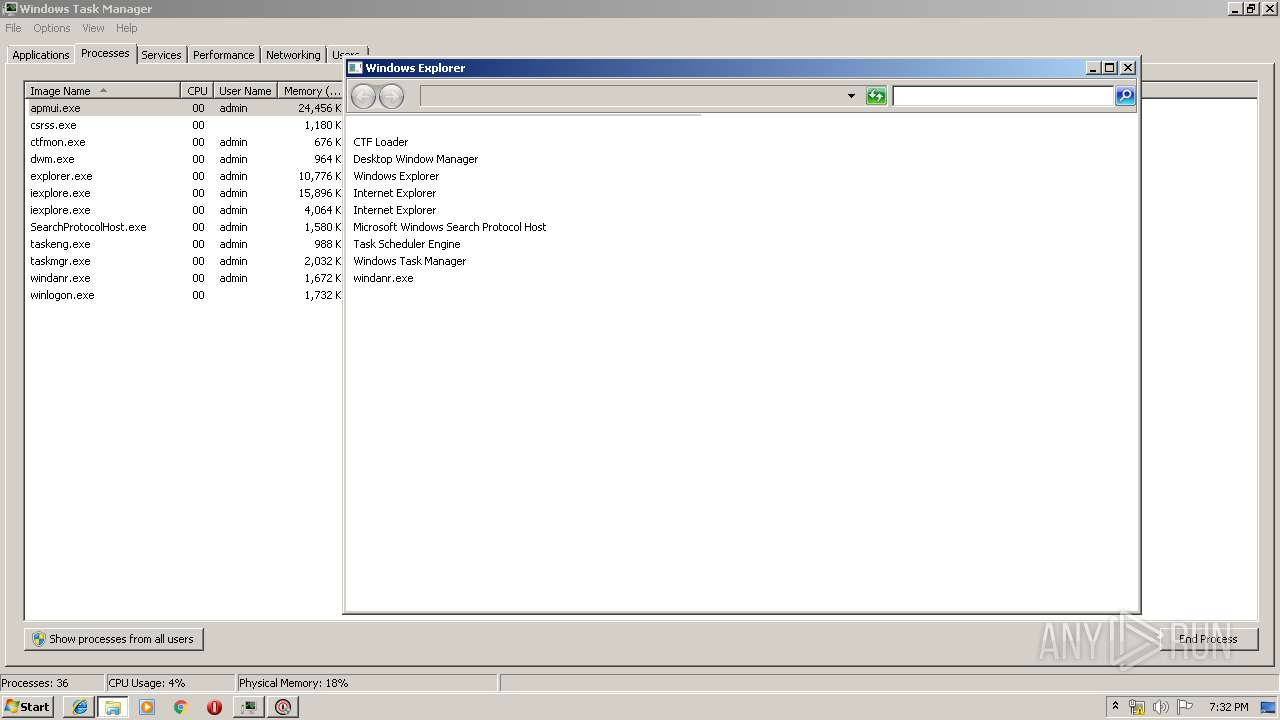Image resolution: width=1280 pixels, height=720 pixels.
Task: Select the taskmgr.exe process row
Action: tap(184, 261)
